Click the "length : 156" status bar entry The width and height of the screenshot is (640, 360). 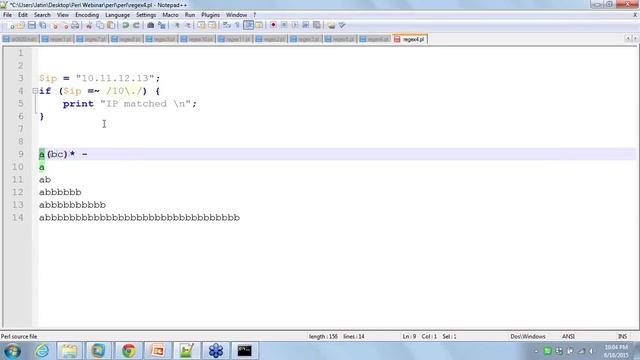coord(323,337)
